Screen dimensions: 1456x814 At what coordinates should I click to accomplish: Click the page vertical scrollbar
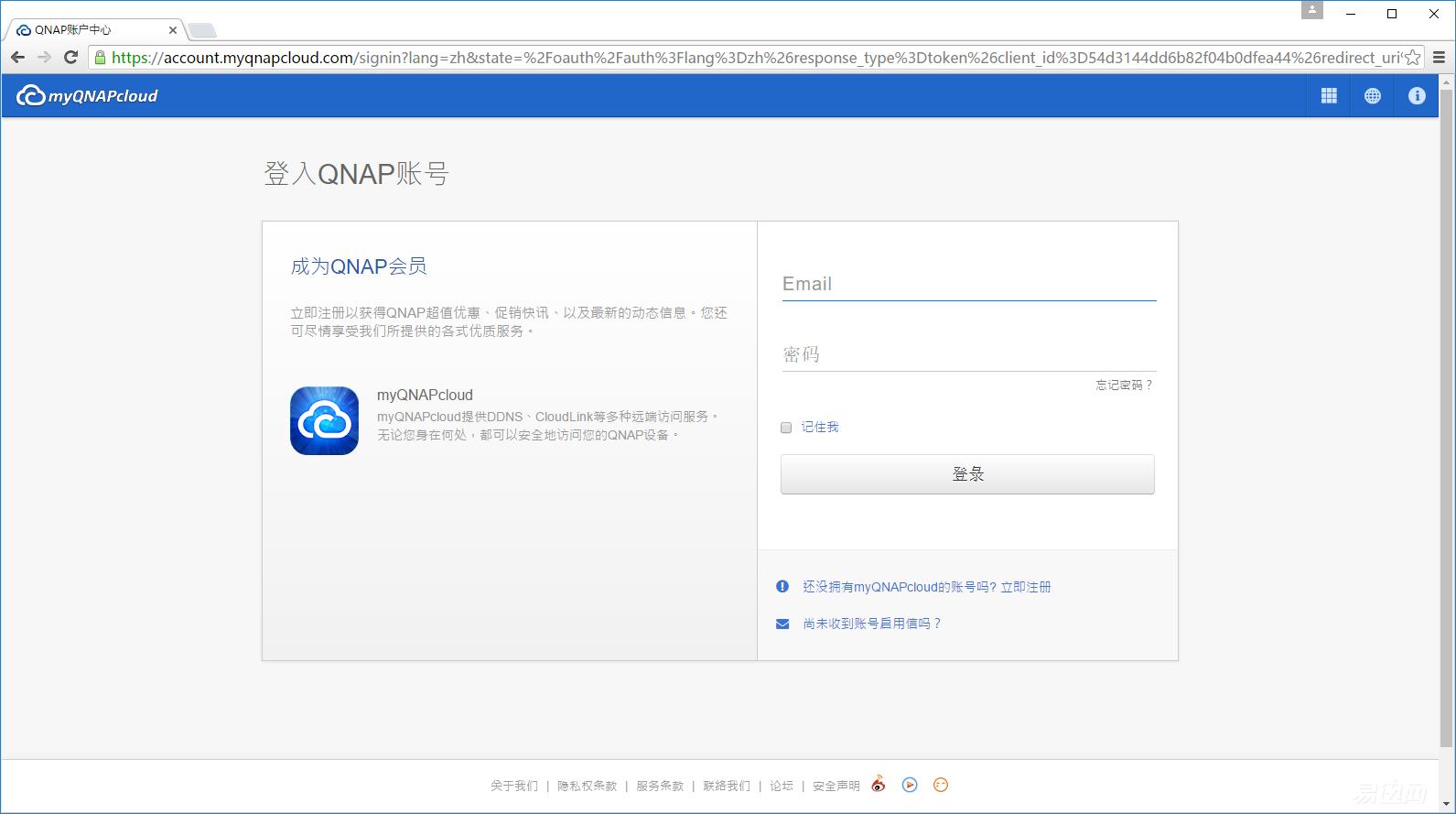coord(1447,417)
